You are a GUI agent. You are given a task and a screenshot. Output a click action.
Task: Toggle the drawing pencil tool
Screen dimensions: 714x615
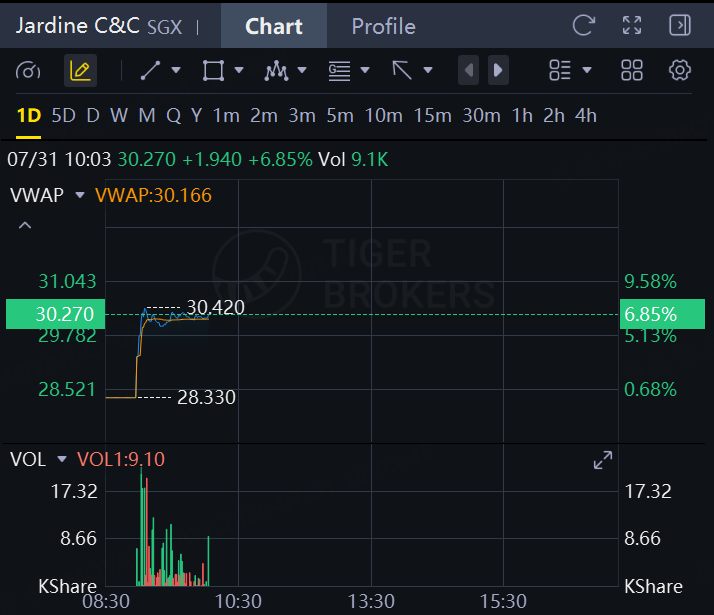click(80, 71)
